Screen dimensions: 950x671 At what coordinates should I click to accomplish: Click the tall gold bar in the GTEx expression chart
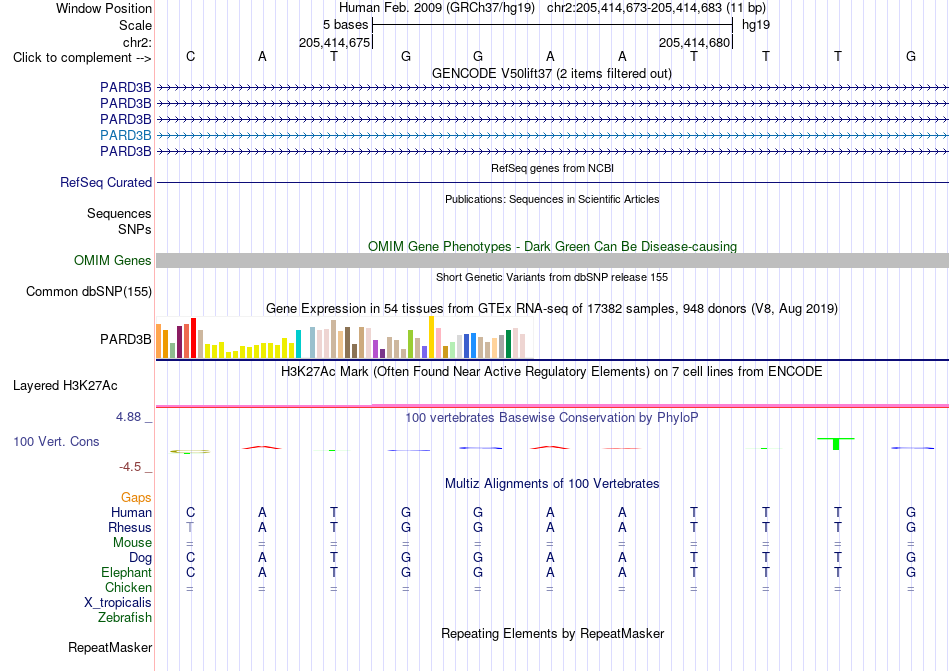coord(431,337)
